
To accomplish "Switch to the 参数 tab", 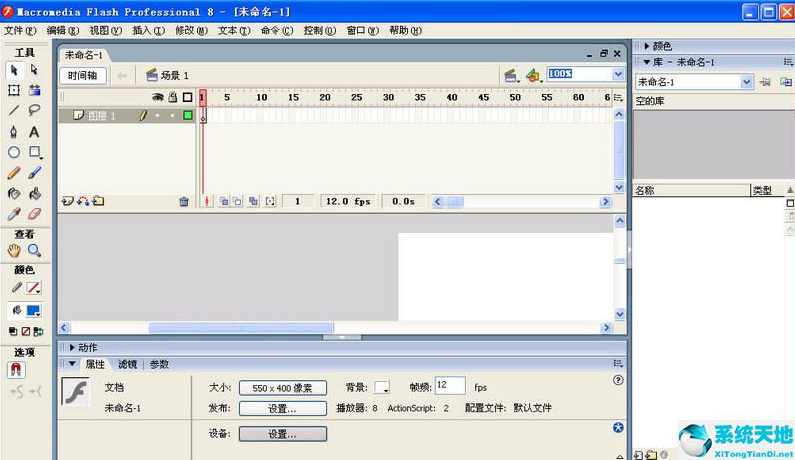I will [159, 364].
